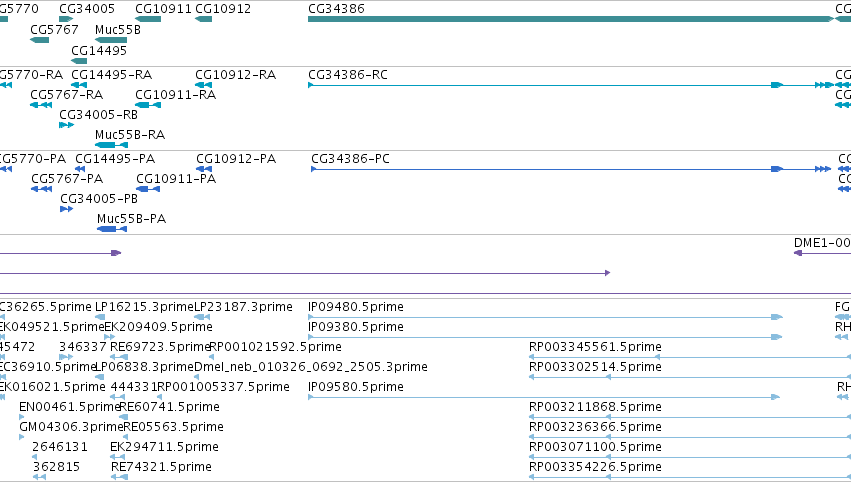
Task: Select the CG10911-PA protein label
Action: click(x=176, y=179)
